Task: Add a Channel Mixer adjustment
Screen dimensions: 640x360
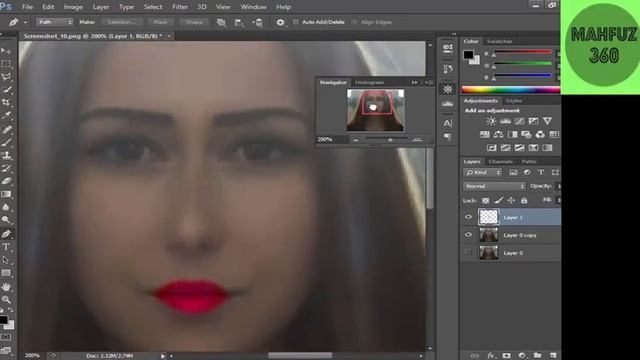Action: tap(540, 134)
